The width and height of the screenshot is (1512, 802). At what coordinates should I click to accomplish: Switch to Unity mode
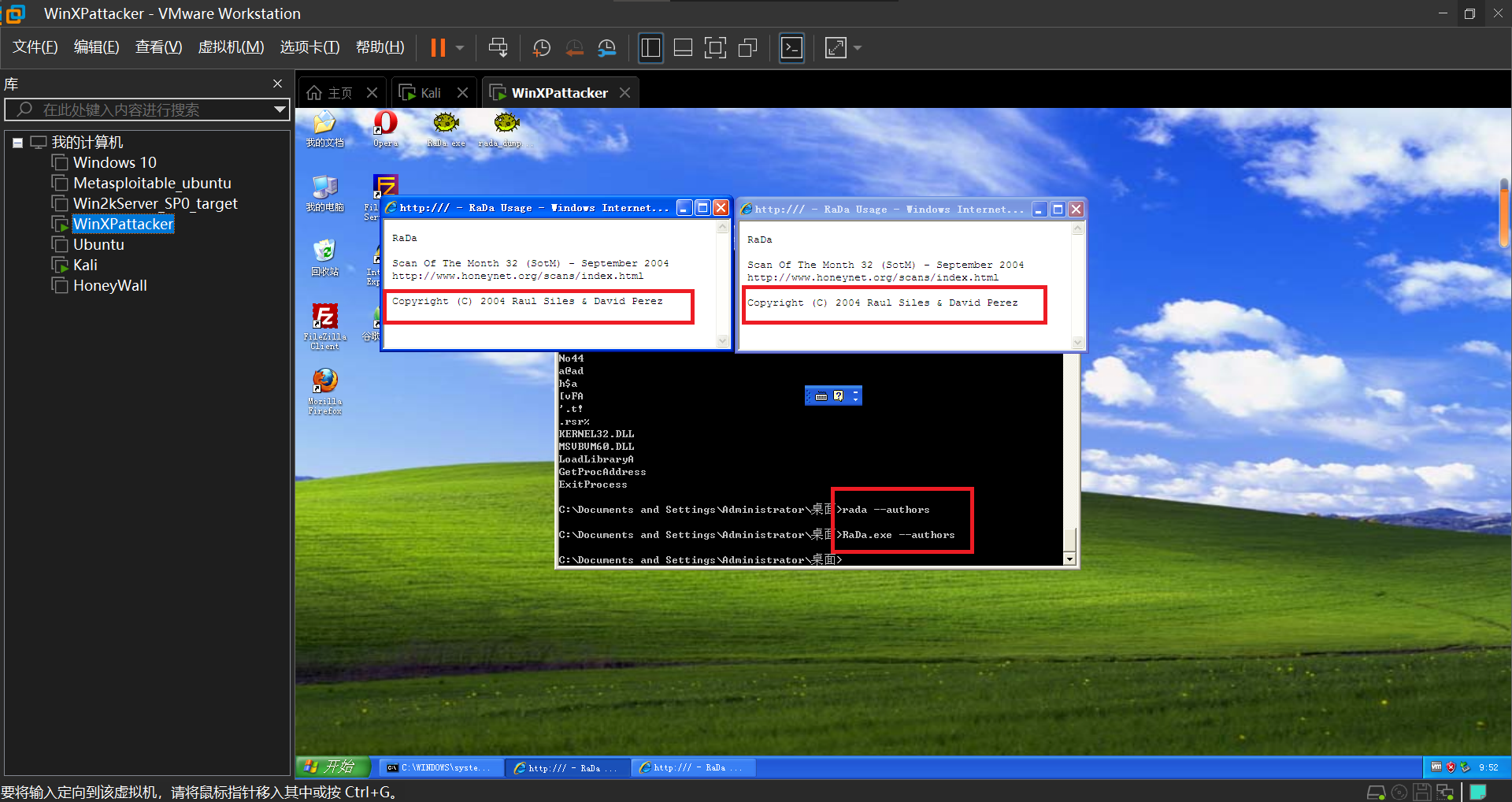pyautogui.click(x=747, y=48)
